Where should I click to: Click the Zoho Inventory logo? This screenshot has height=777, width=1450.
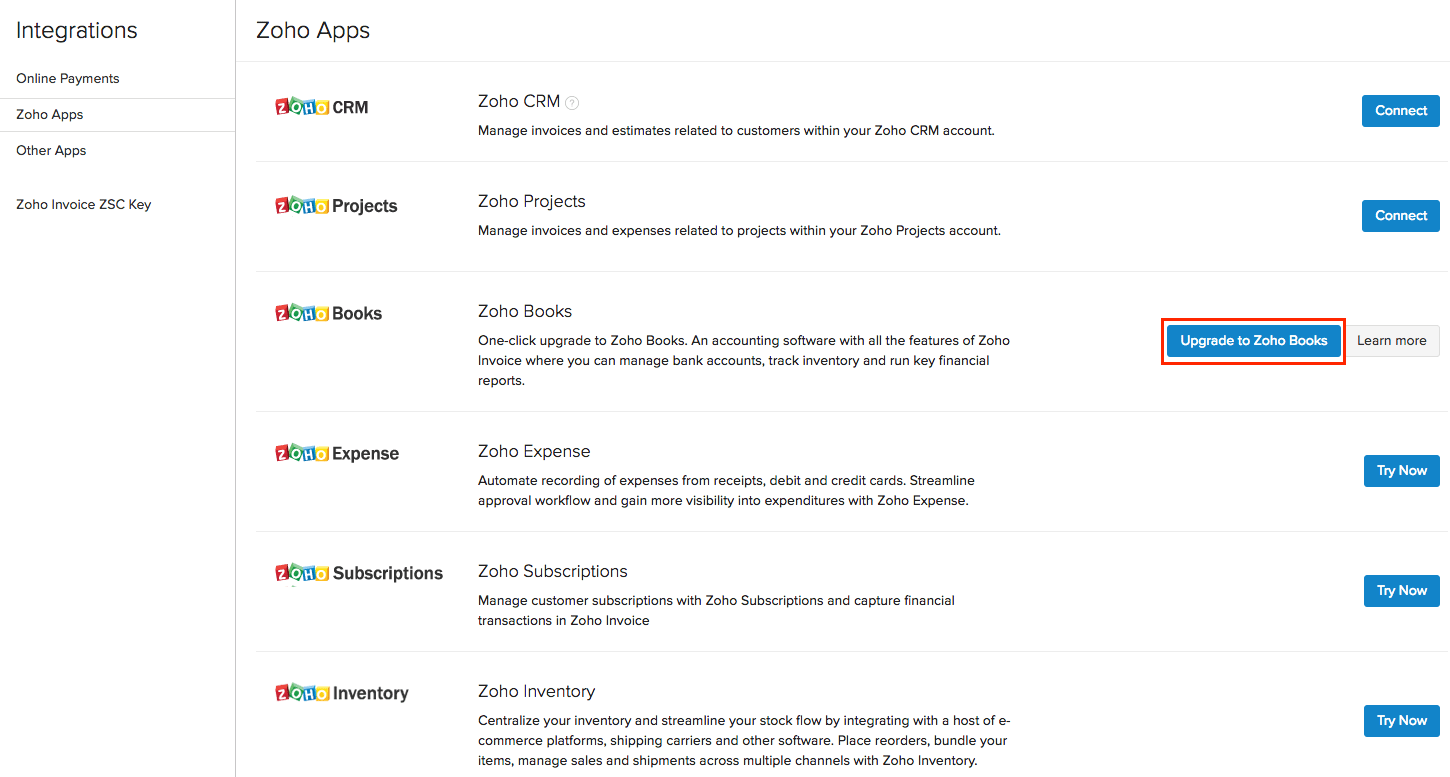pos(342,693)
